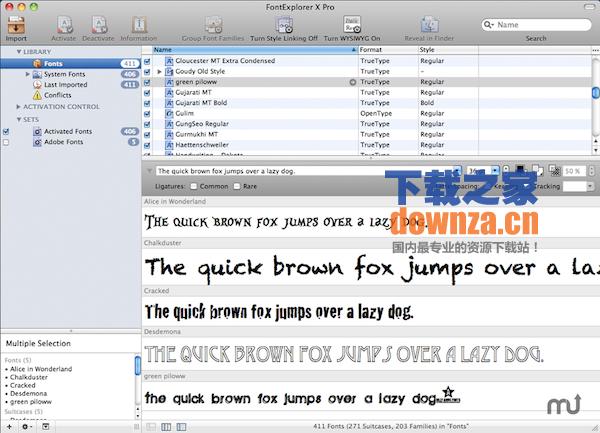Click the Adobe Fonts set icon
The width and height of the screenshot is (600, 433).
[37, 142]
